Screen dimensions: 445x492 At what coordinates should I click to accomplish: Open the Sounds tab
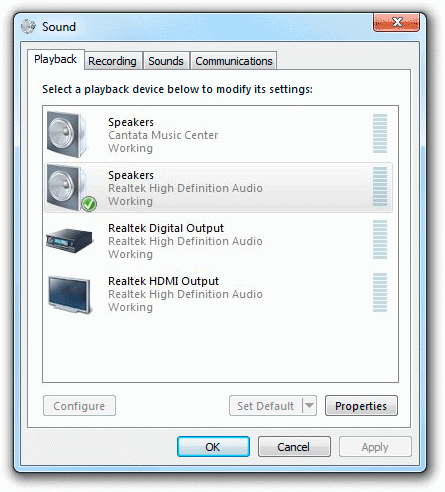coord(166,61)
